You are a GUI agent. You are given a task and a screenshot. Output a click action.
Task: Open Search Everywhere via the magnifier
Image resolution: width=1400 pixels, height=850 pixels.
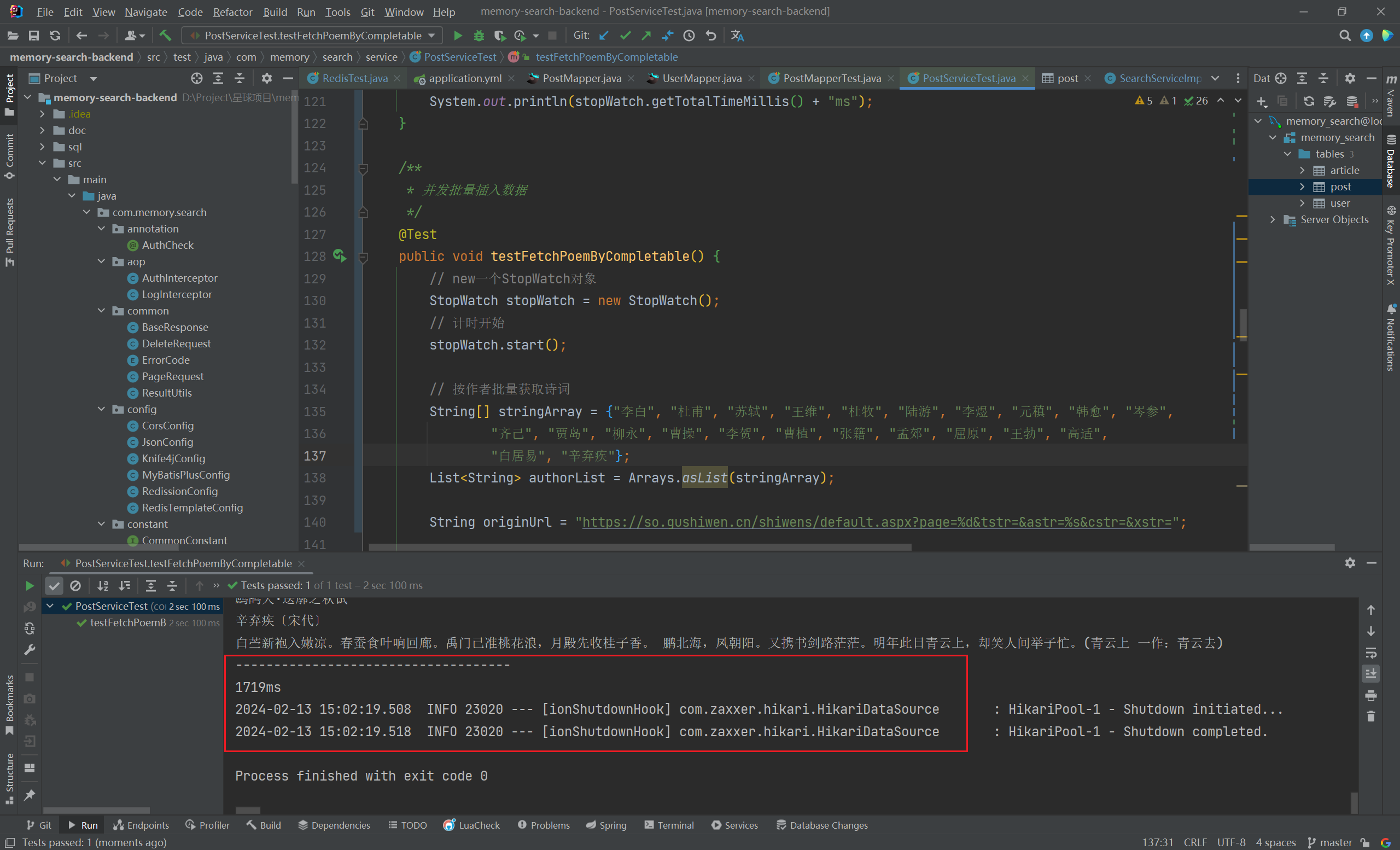(x=1345, y=36)
